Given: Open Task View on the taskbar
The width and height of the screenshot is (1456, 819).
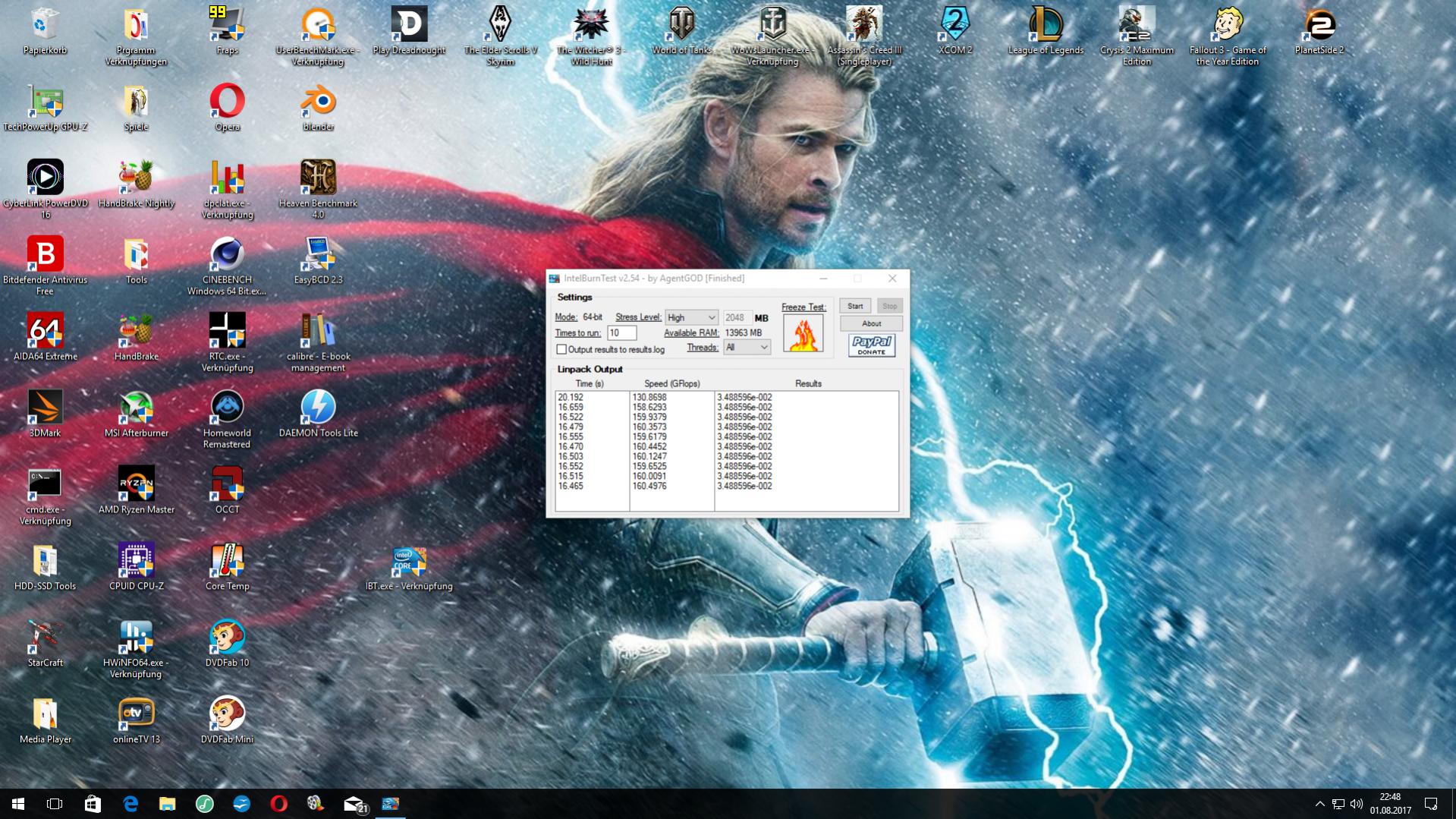Looking at the screenshot, I should tap(55, 804).
